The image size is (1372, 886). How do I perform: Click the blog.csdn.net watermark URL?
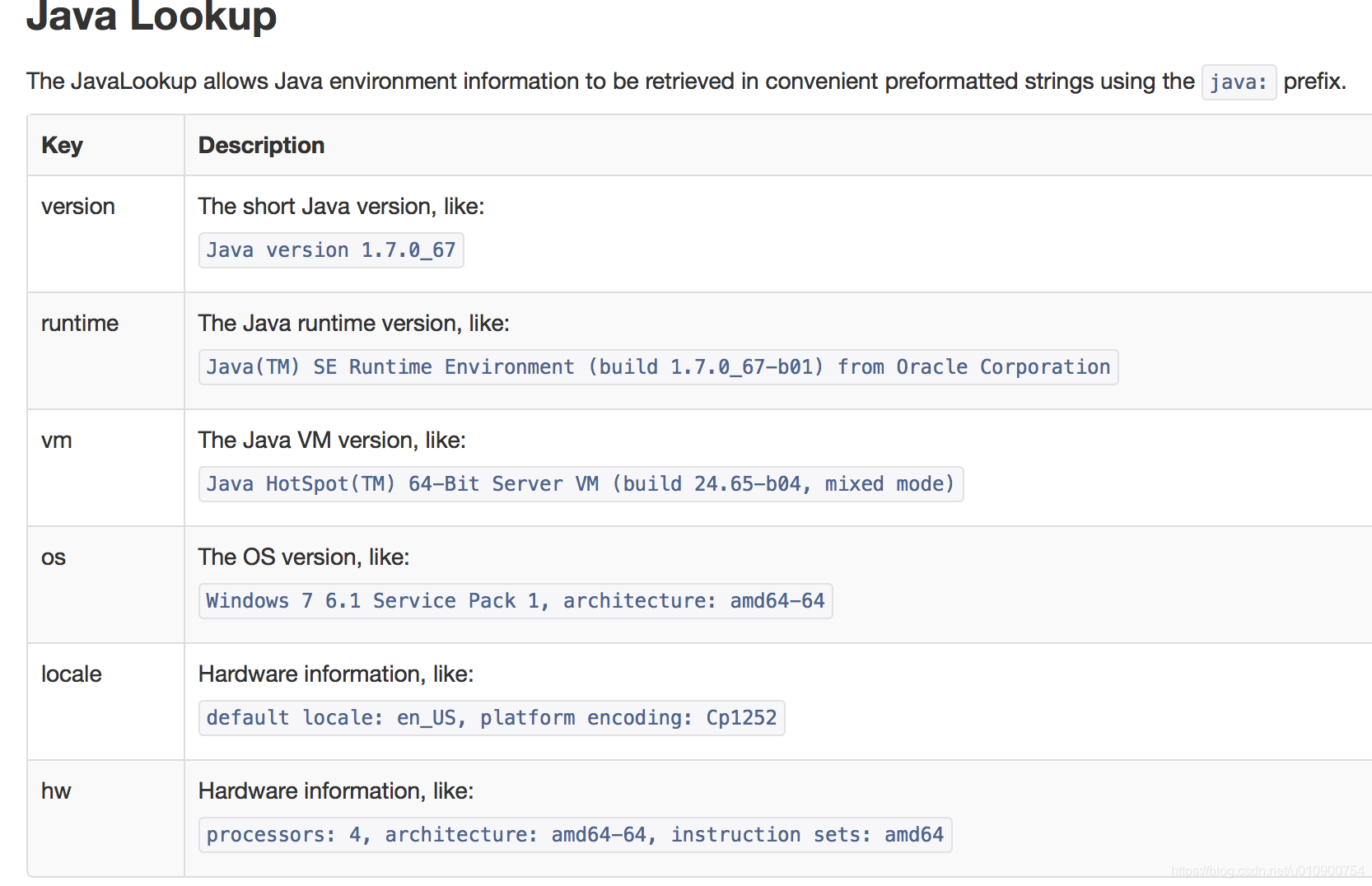(x=1267, y=871)
